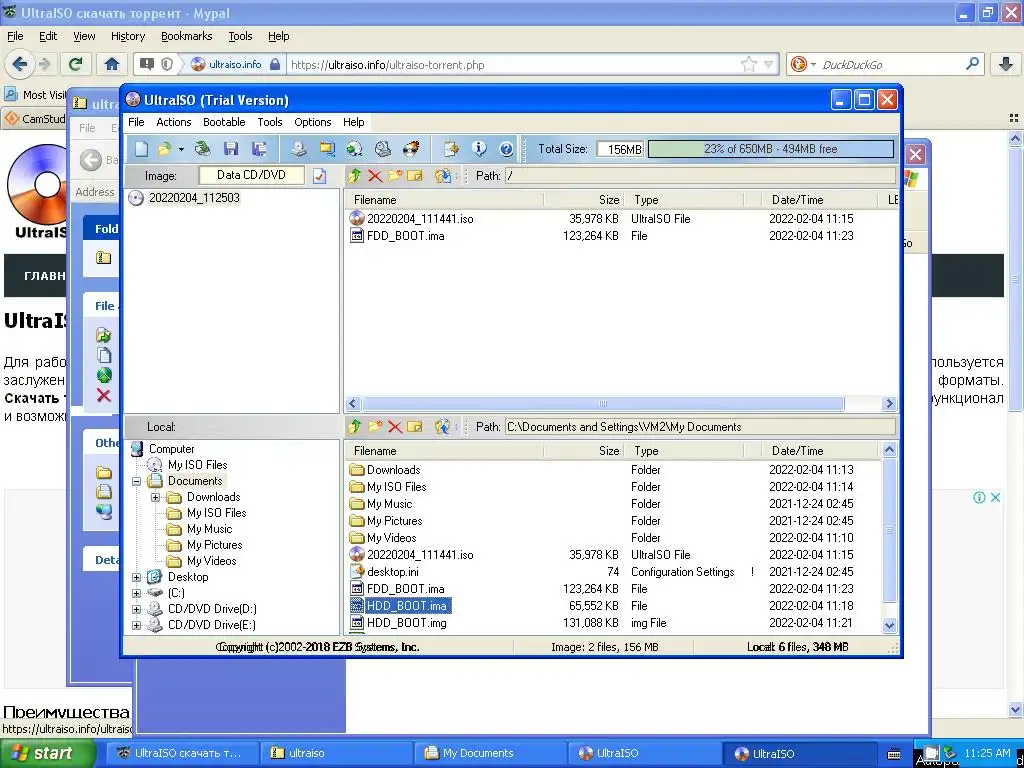Image resolution: width=1024 pixels, height=768 pixels.
Task: Click the red X Delete icon in image pane toolbar
Action: click(x=375, y=176)
